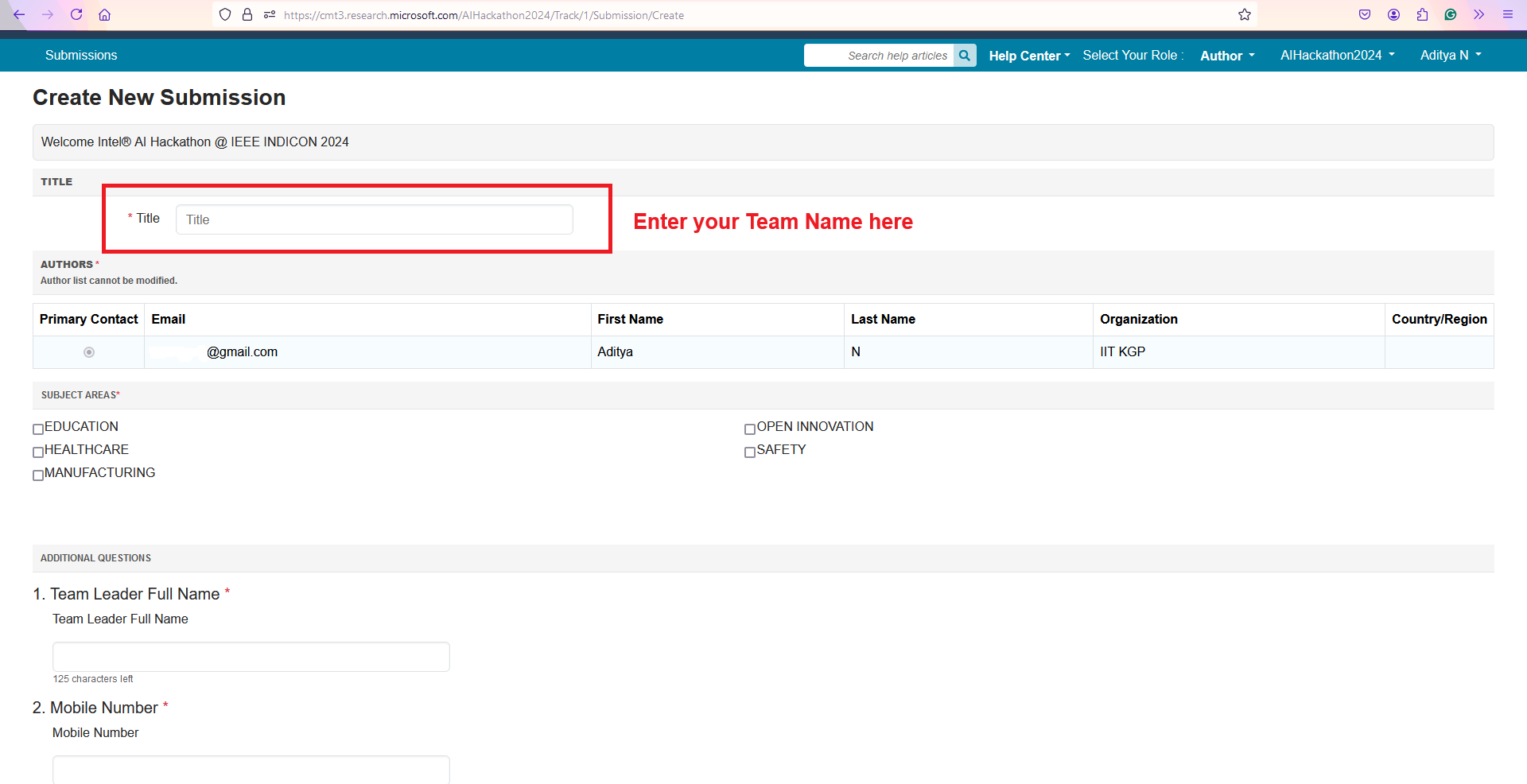Click the @gmail.com email cell
The height and width of the screenshot is (784, 1527).
coord(367,352)
